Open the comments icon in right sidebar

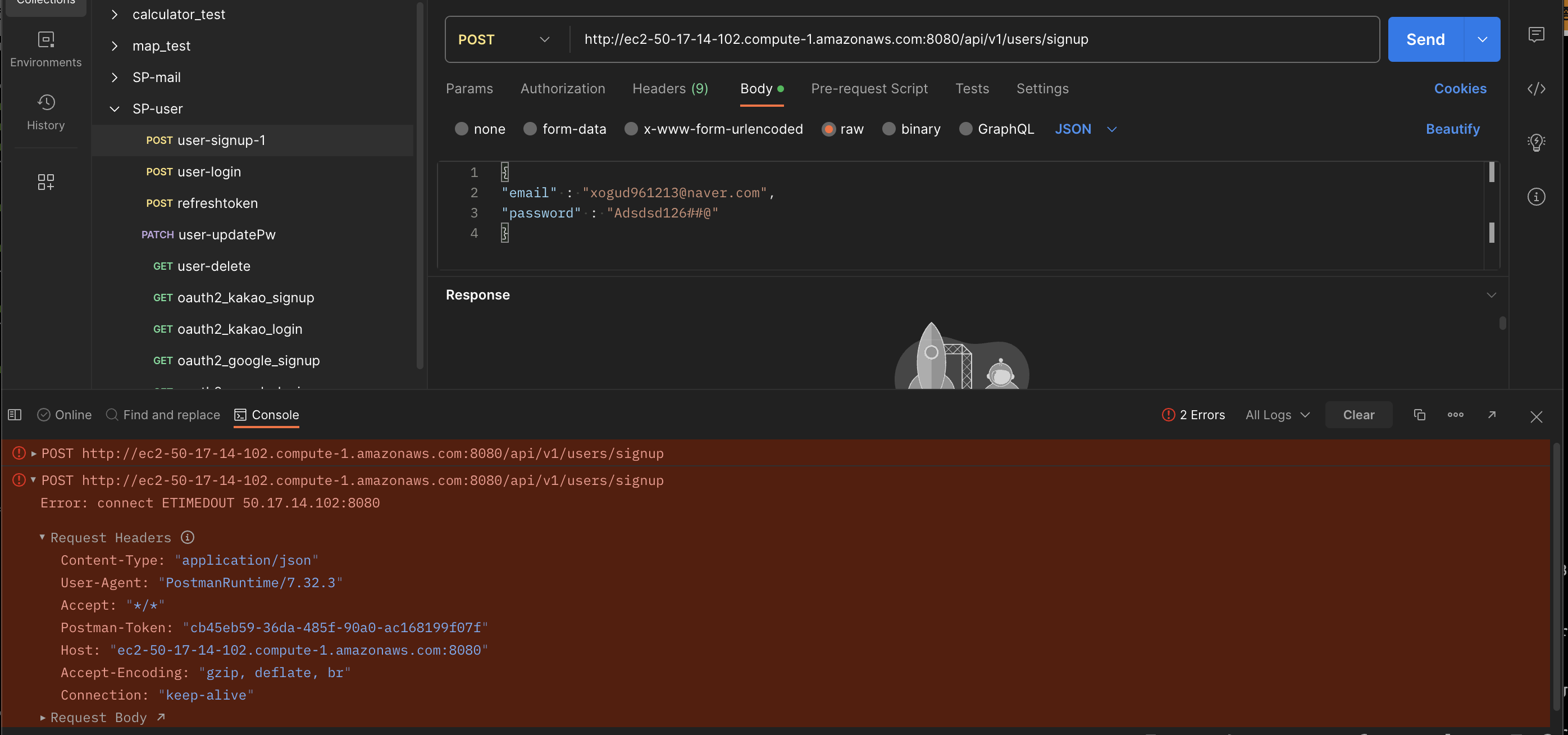click(x=1536, y=35)
